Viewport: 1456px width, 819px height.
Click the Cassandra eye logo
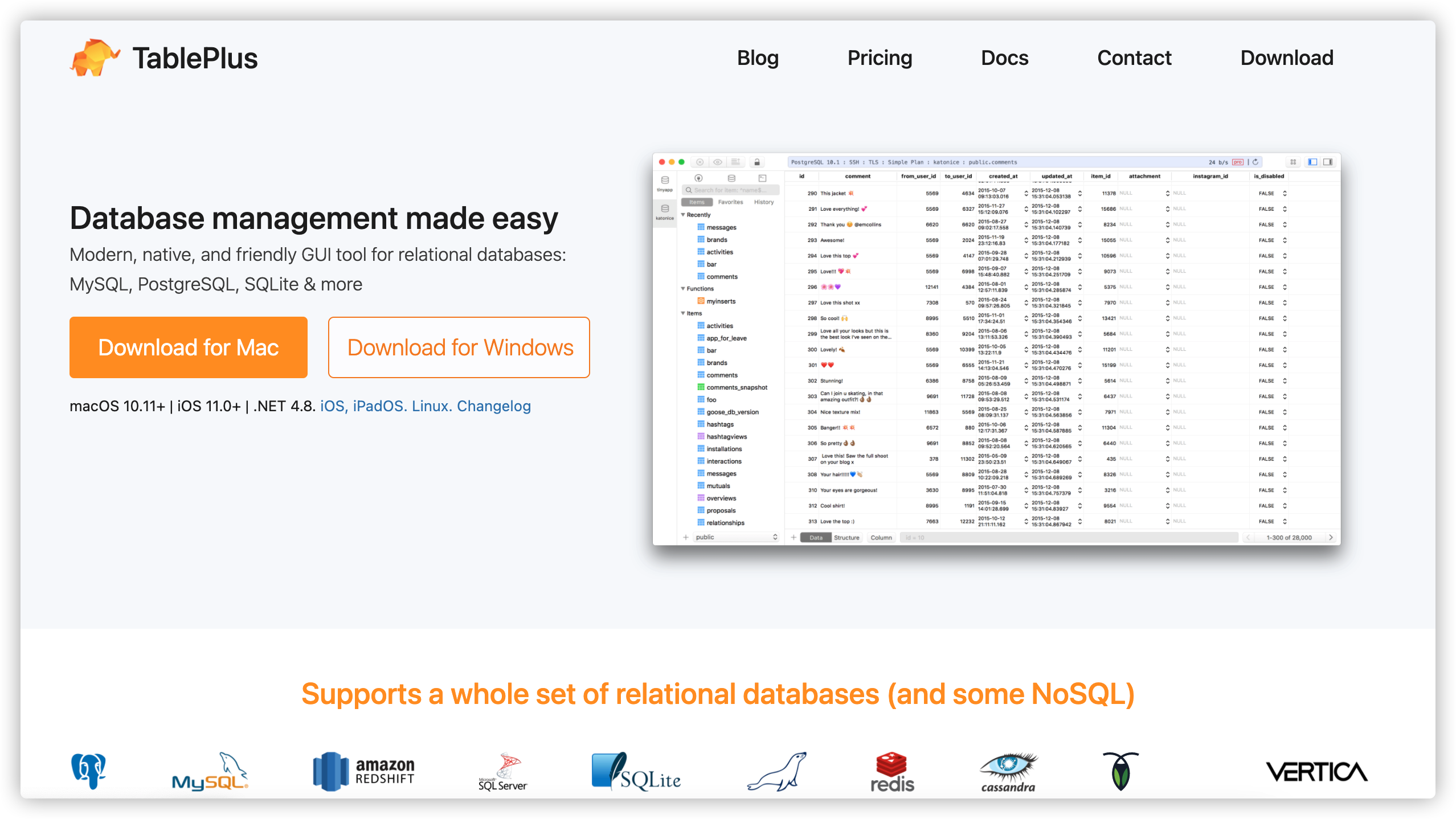[x=1008, y=772]
